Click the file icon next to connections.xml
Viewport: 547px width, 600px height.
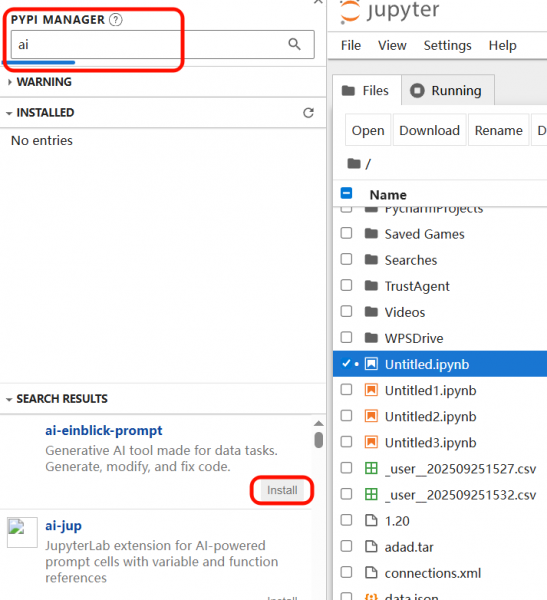pyautogui.click(x=371, y=572)
